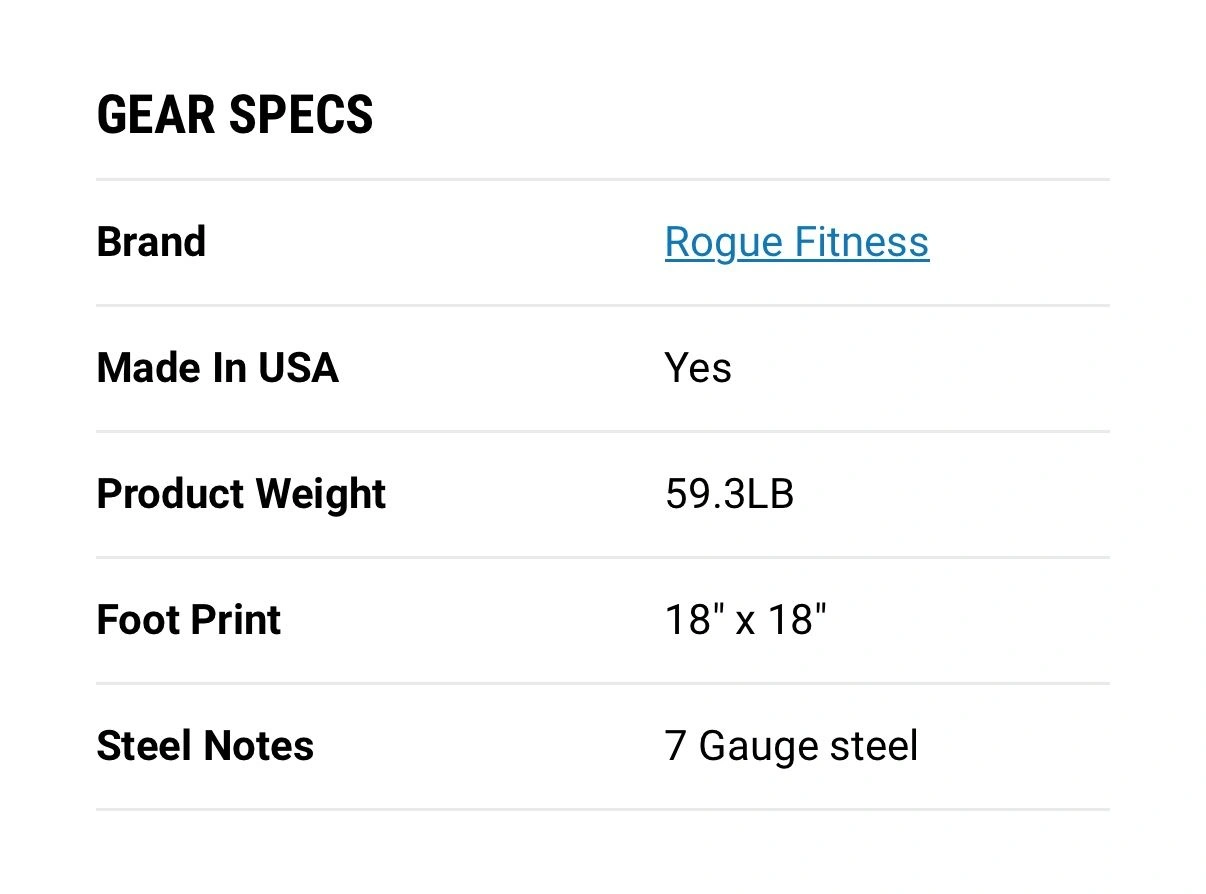
Task: Click the Foot Print label
Action: [188, 620]
